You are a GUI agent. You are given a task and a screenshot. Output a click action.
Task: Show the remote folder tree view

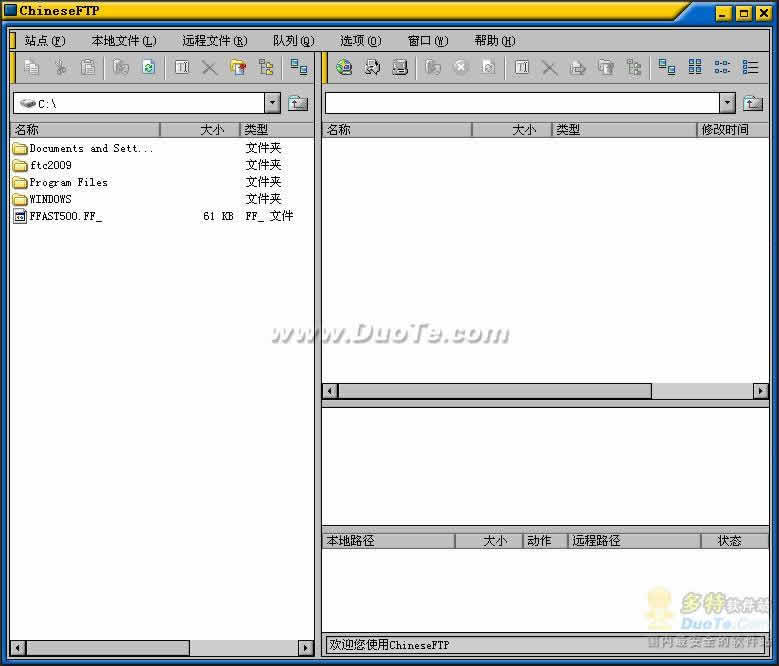click(x=634, y=67)
